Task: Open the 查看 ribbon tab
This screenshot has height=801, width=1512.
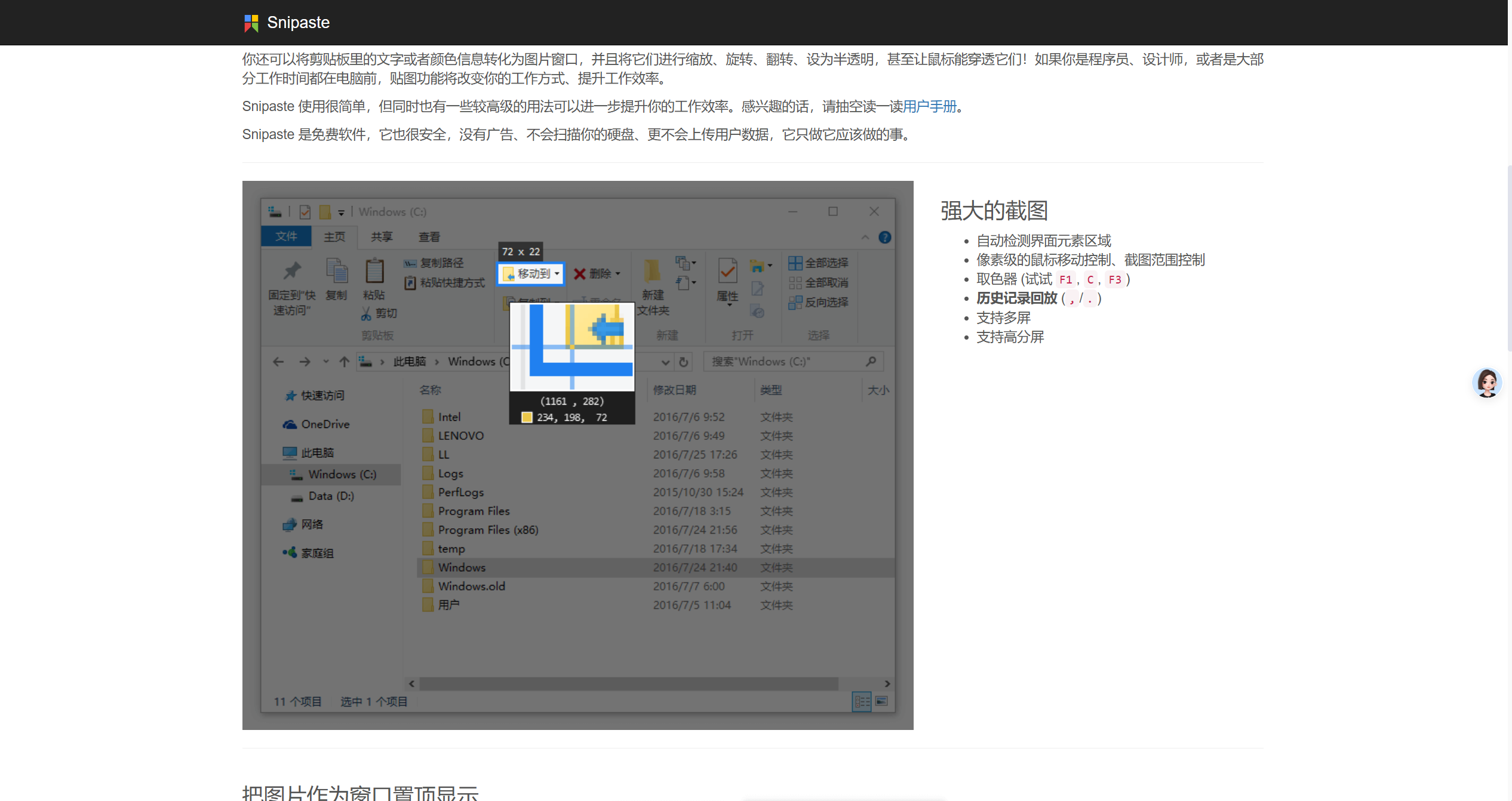Action: pos(429,237)
